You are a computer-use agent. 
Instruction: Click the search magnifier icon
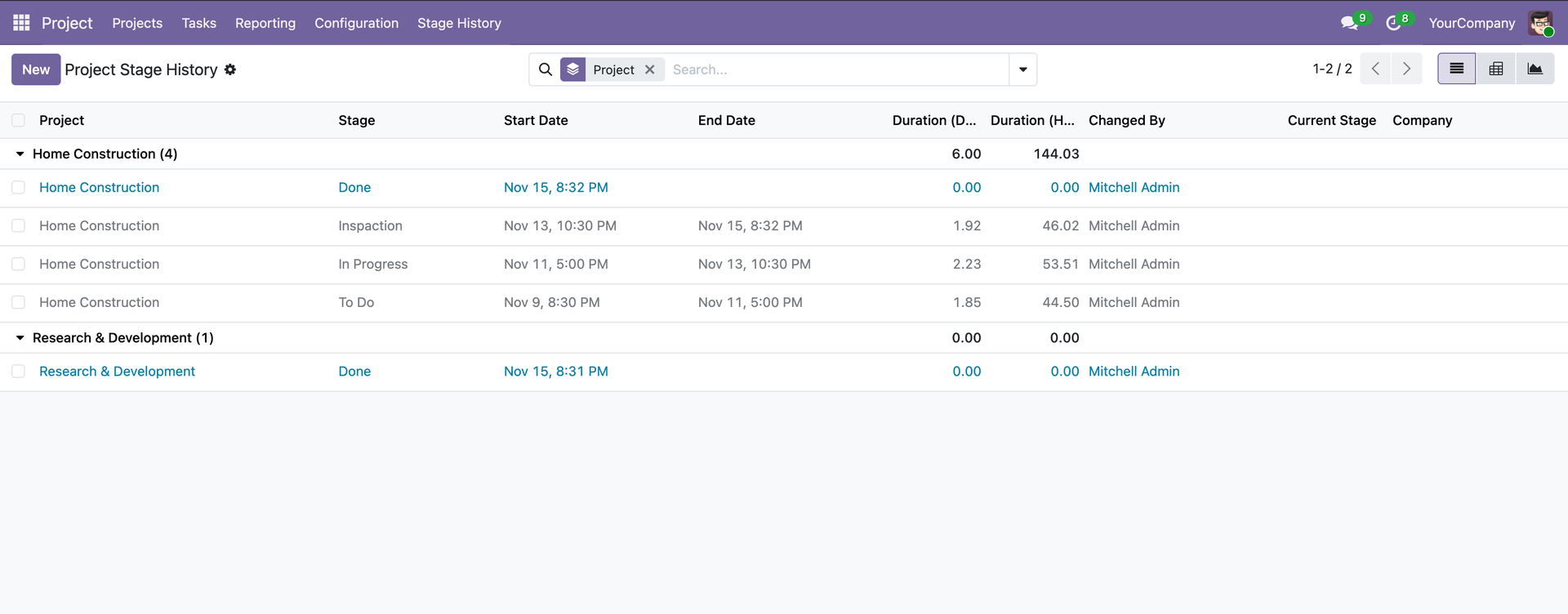pyautogui.click(x=546, y=69)
